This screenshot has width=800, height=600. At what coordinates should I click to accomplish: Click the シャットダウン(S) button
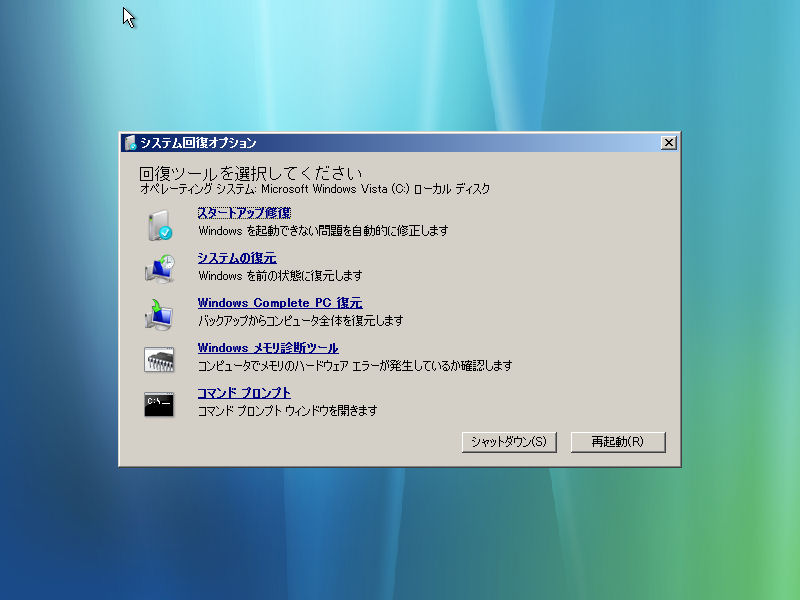[509, 442]
